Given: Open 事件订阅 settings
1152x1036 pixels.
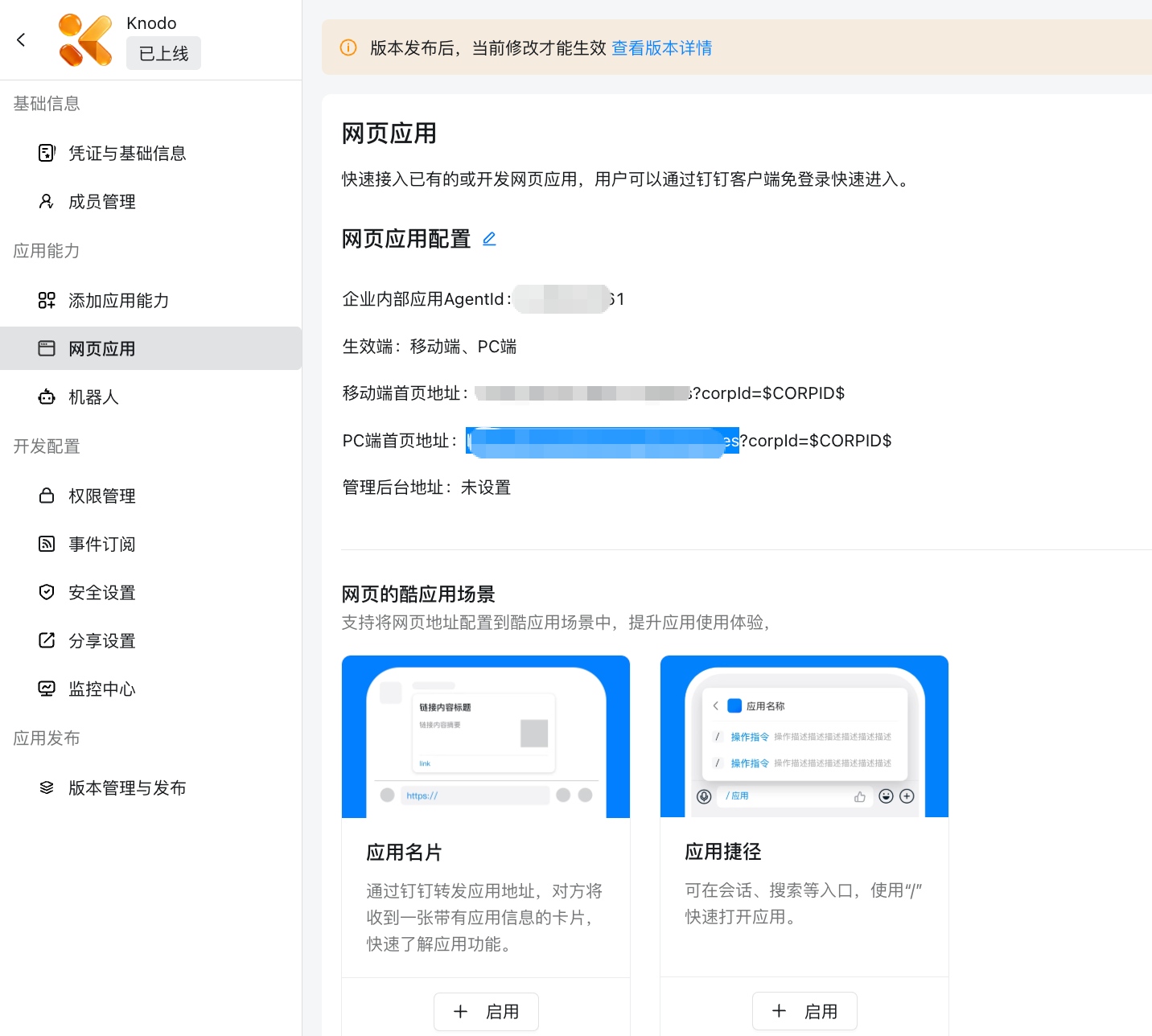Looking at the screenshot, I should (102, 544).
